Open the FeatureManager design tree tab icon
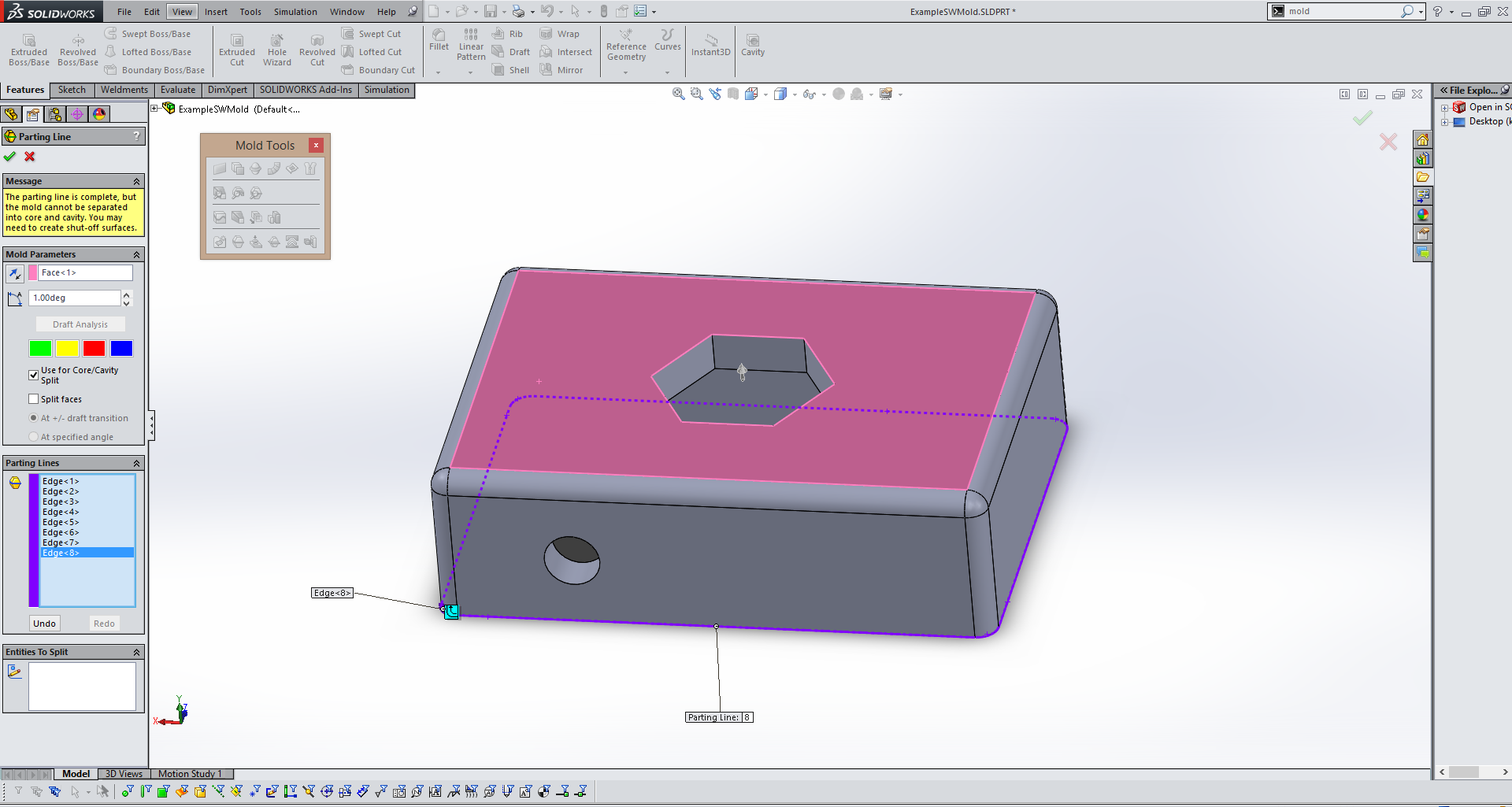 [x=11, y=114]
